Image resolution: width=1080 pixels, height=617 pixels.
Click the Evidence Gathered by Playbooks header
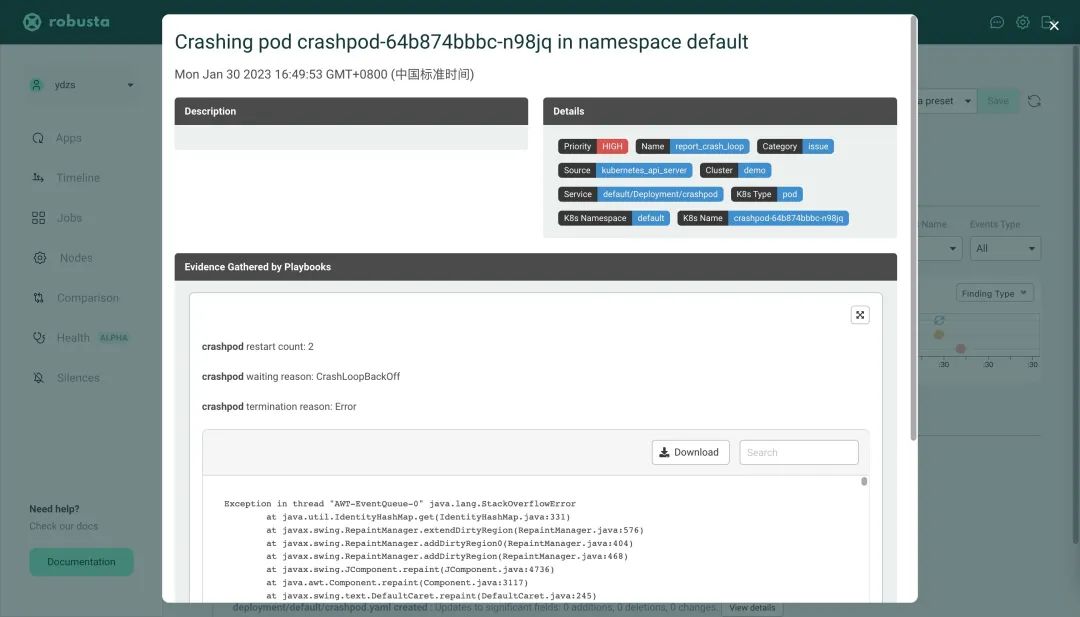point(536,266)
